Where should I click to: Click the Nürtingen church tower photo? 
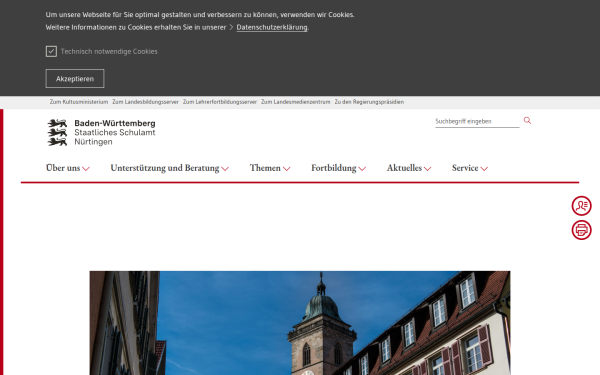coord(300,323)
